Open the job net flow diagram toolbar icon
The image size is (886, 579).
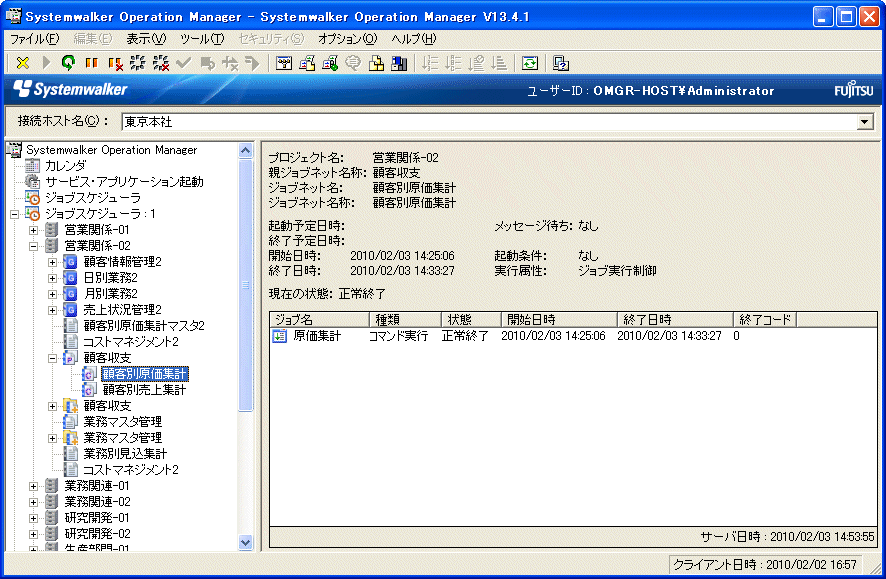coord(284,63)
